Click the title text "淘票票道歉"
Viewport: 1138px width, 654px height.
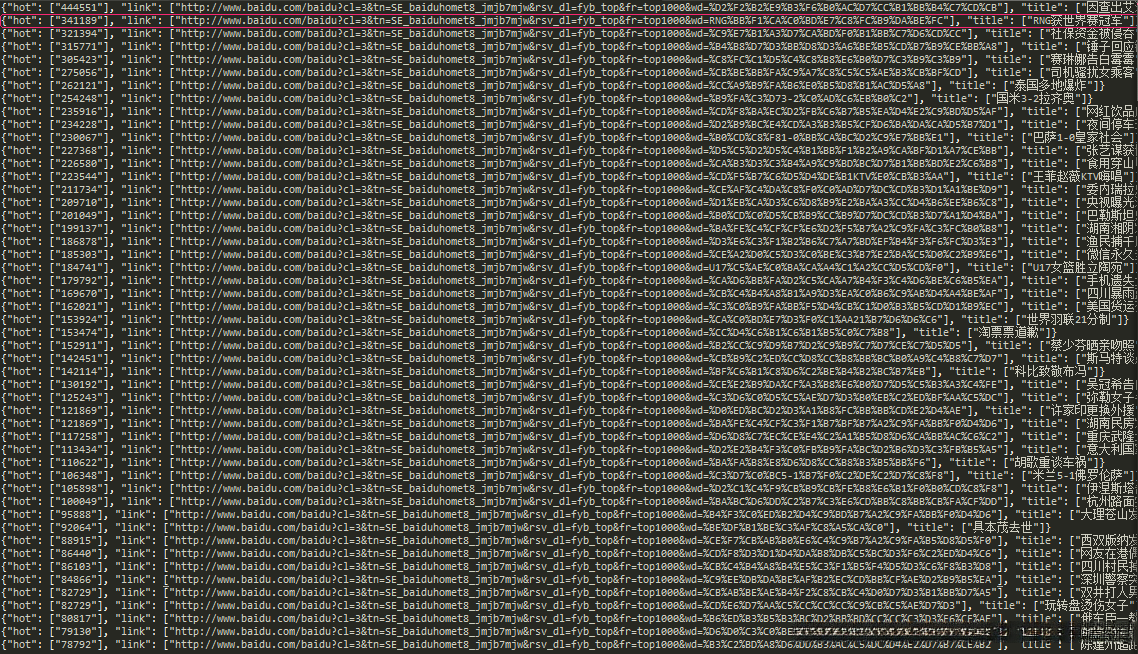[x=1010, y=332]
